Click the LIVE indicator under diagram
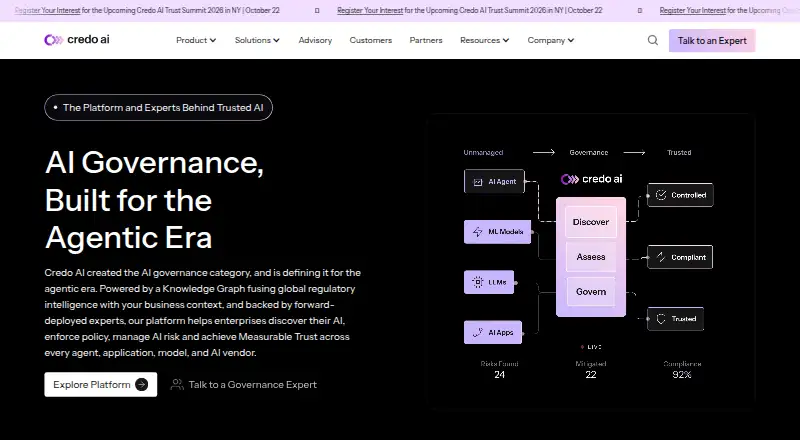 [x=591, y=347]
